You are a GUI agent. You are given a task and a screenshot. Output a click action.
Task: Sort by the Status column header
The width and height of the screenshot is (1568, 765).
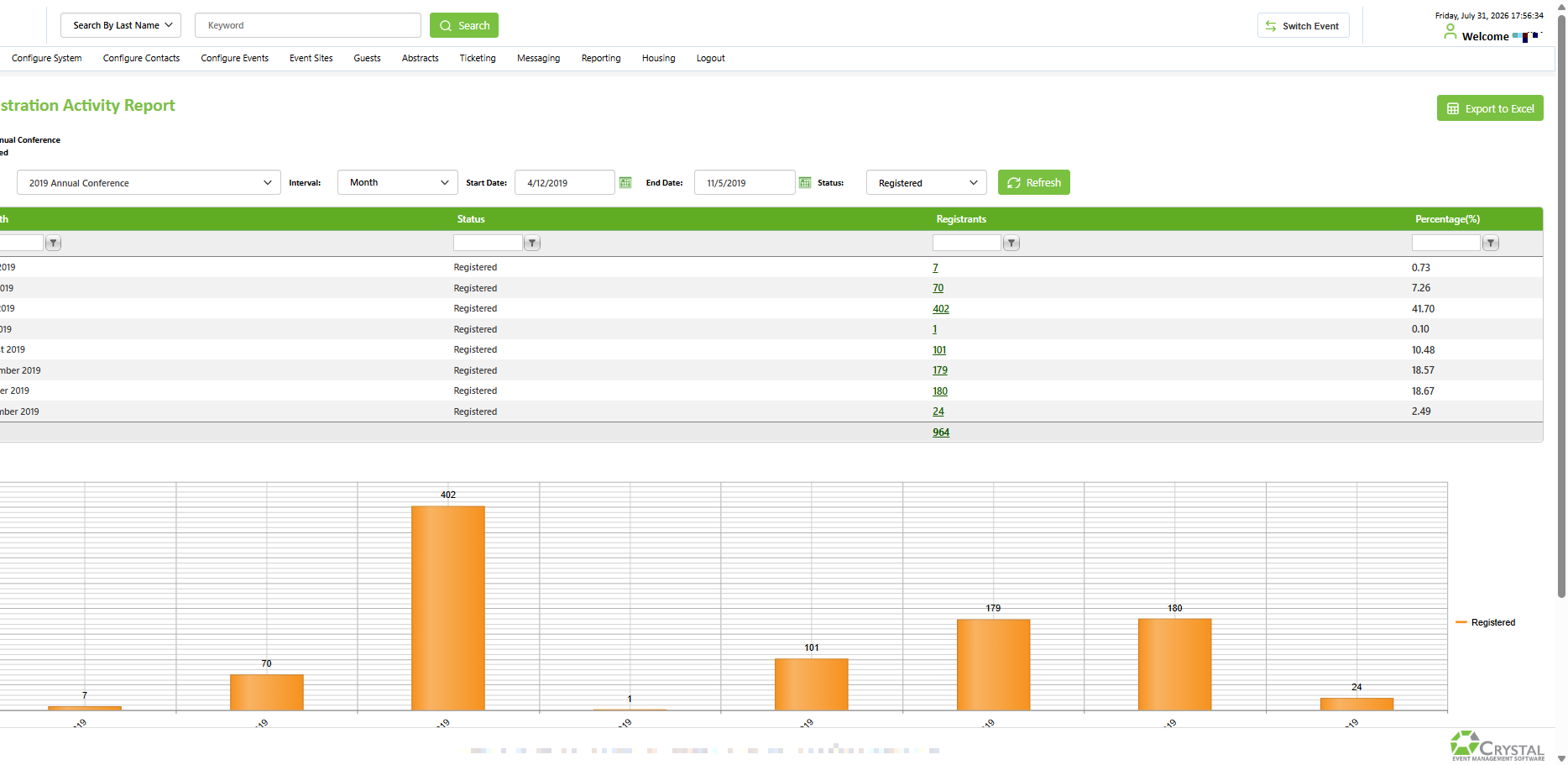tap(471, 219)
